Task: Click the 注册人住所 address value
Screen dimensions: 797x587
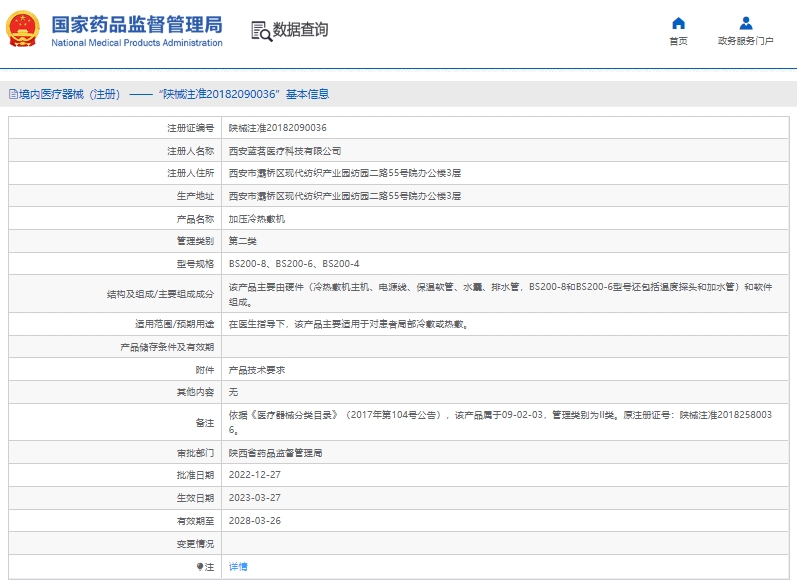Action: point(345,173)
